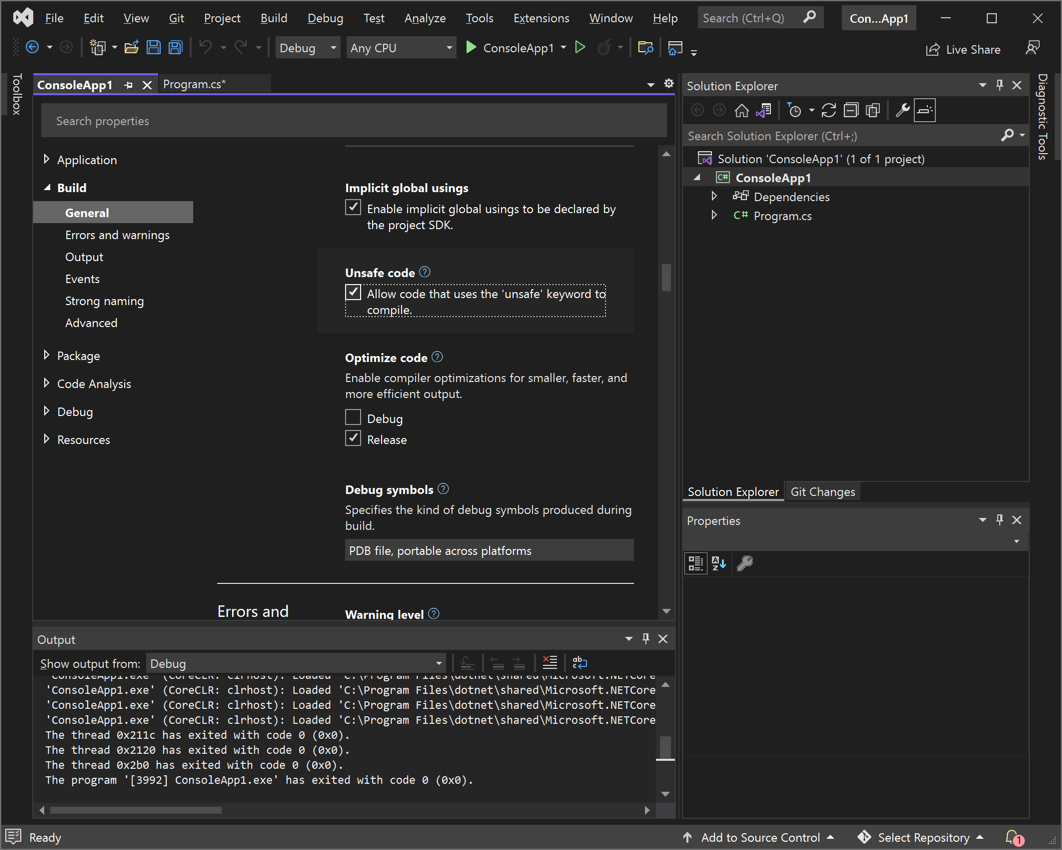Open the File menu
The height and width of the screenshot is (850, 1062).
(54, 18)
